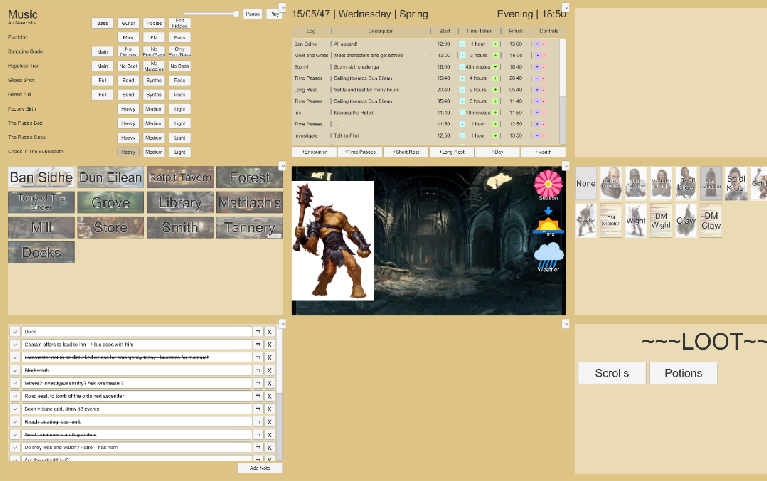Viewport: 767px width, 481px height.
Task: Check off the first note labeled Door
Action: [x=15, y=331]
